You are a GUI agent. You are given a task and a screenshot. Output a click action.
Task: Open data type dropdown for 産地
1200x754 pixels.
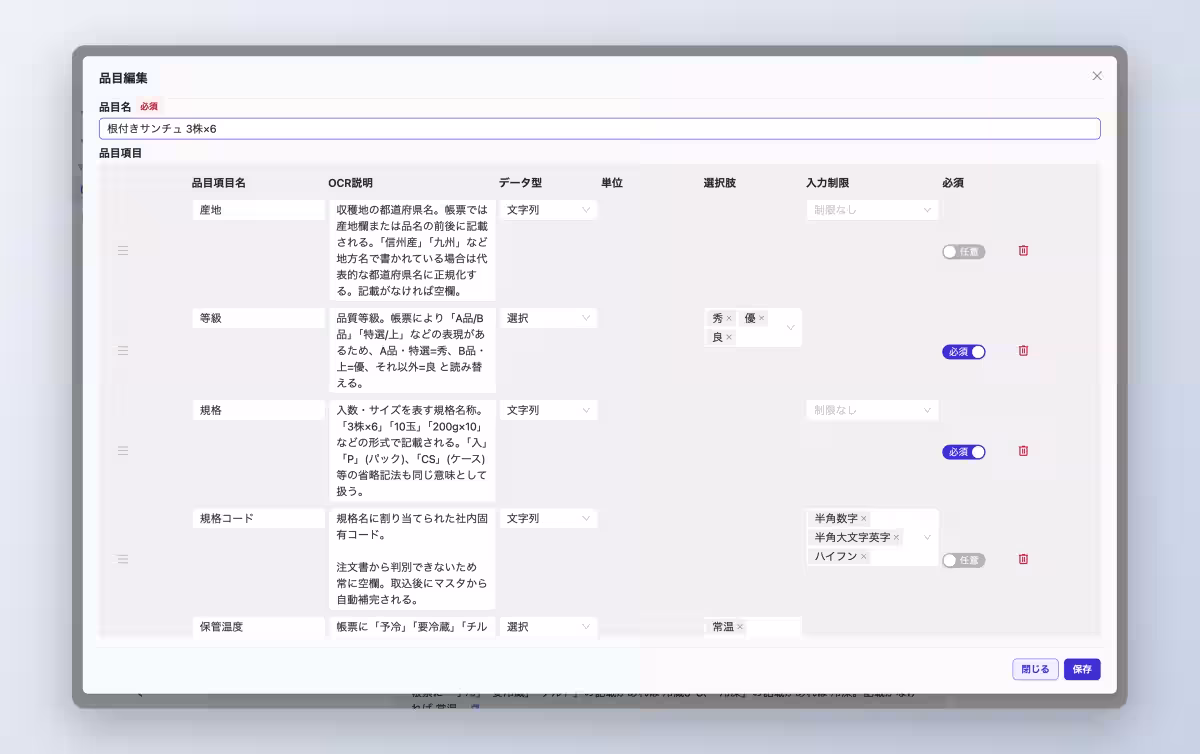(x=548, y=210)
